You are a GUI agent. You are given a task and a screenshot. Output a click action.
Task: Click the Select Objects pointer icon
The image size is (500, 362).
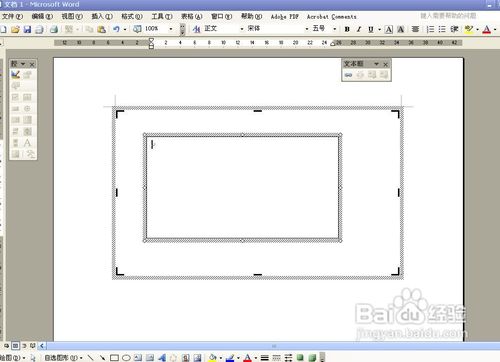33,358
